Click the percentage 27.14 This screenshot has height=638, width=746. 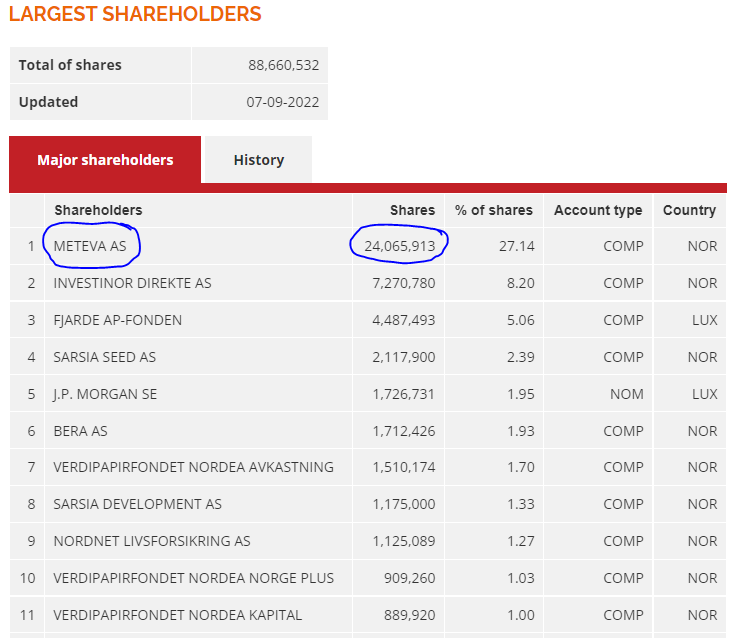(x=517, y=246)
